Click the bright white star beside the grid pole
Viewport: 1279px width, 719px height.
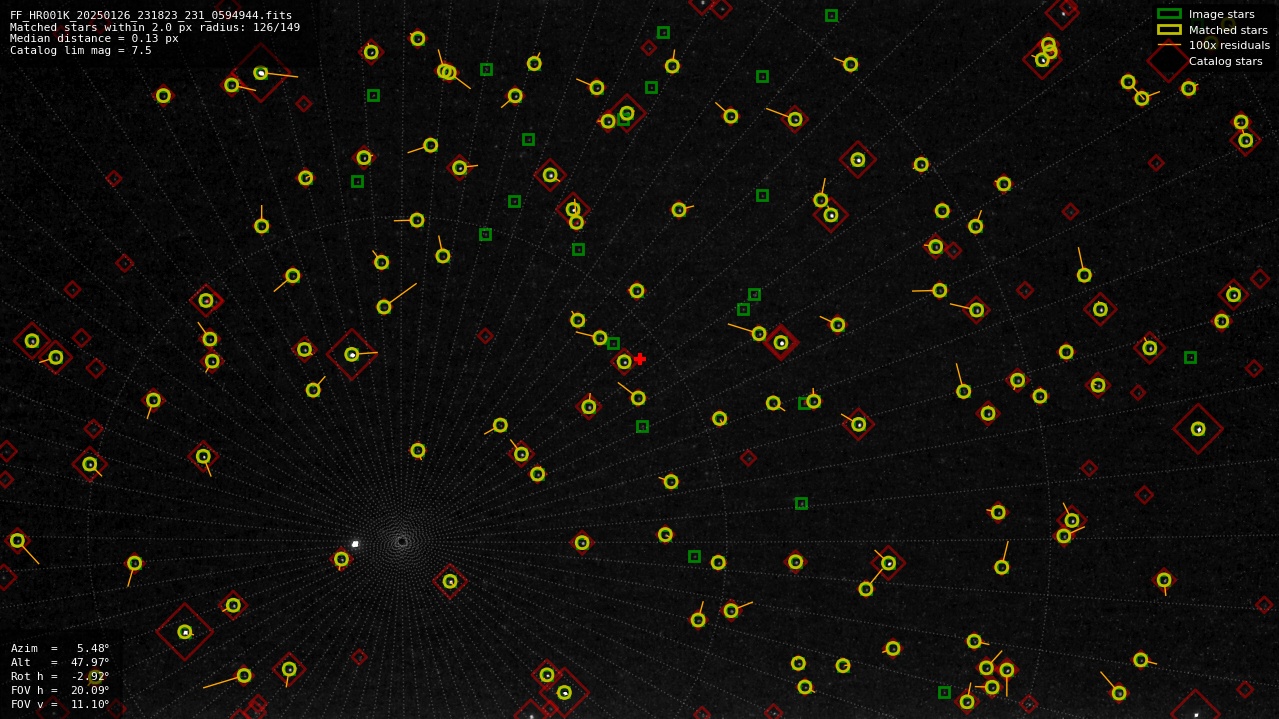pyautogui.click(x=355, y=544)
